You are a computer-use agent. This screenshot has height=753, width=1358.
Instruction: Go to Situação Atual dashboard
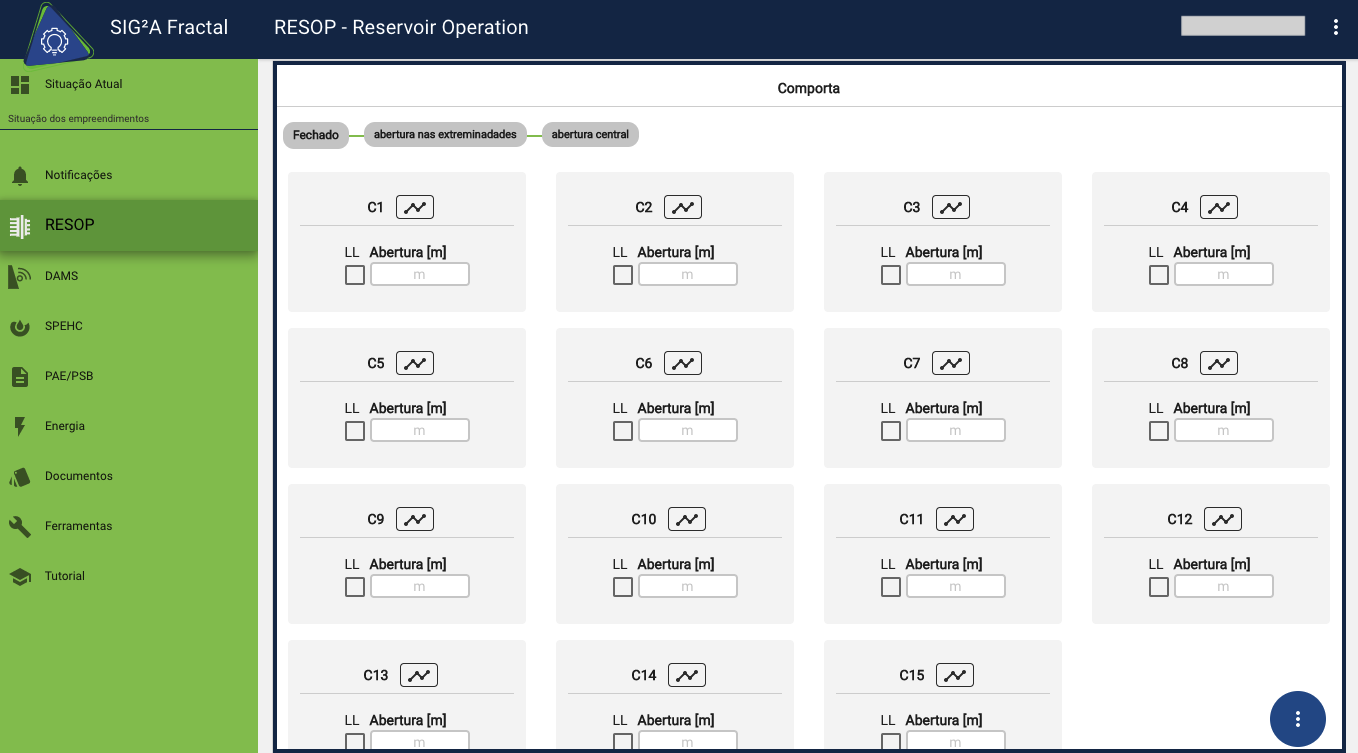tap(83, 85)
